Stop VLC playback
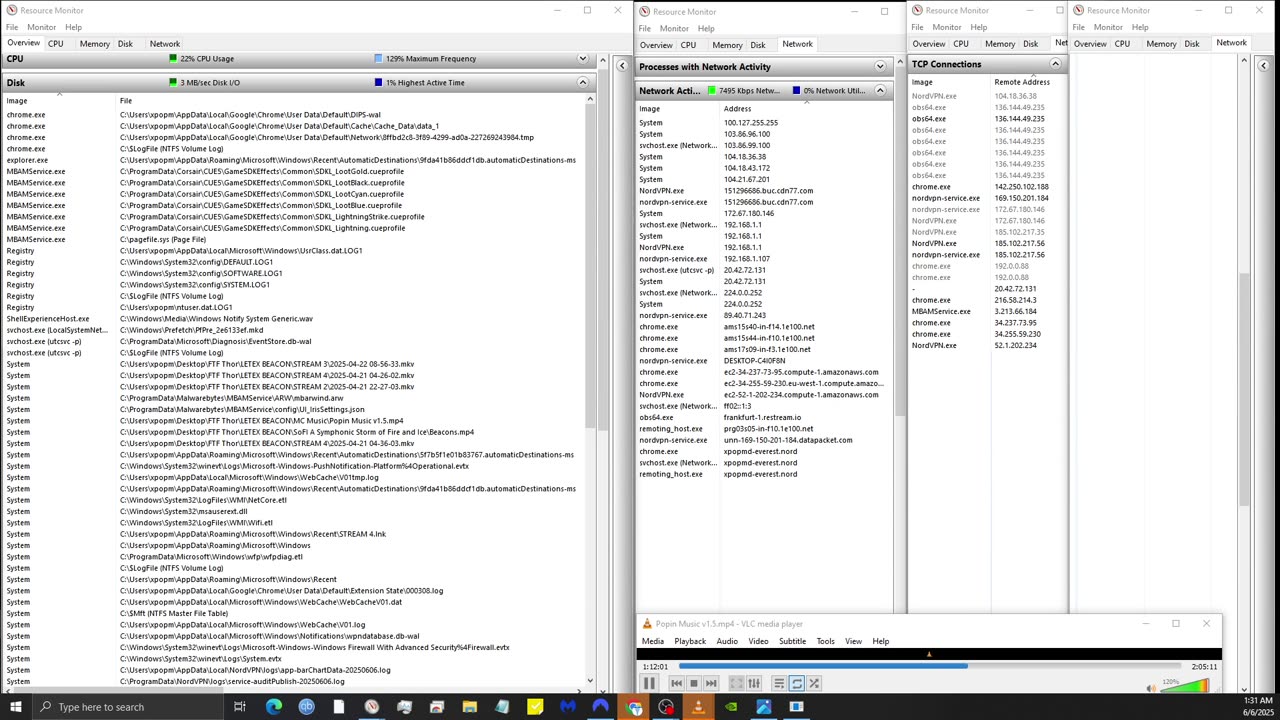This screenshot has height=720, width=1280. [693, 683]
